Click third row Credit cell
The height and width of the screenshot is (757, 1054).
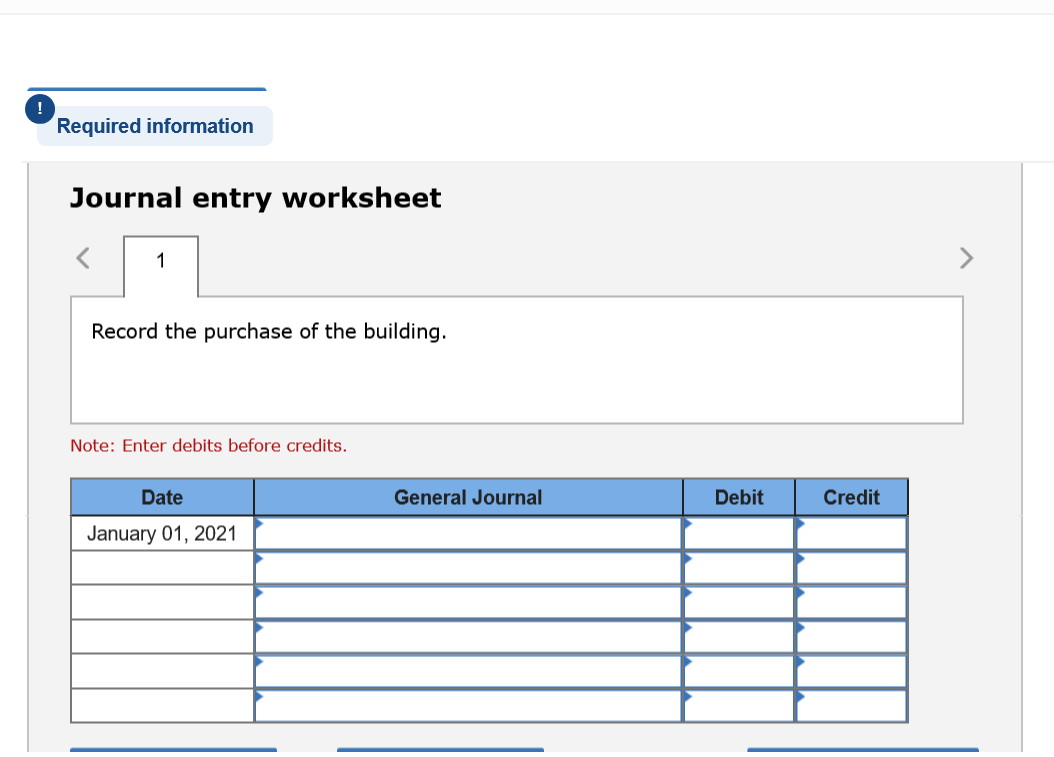(851, 602)
